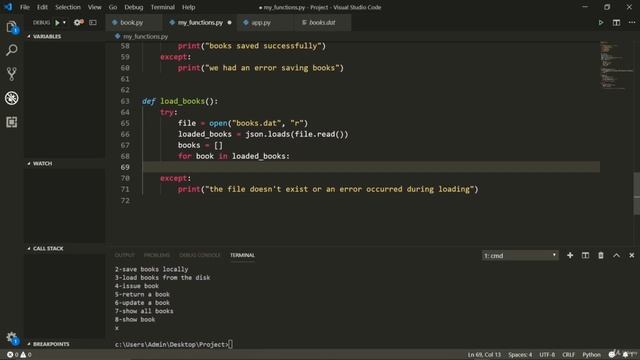Switch to the OUTPUT panel tab
The image size is (640, 360).
[x=124, y=255]
